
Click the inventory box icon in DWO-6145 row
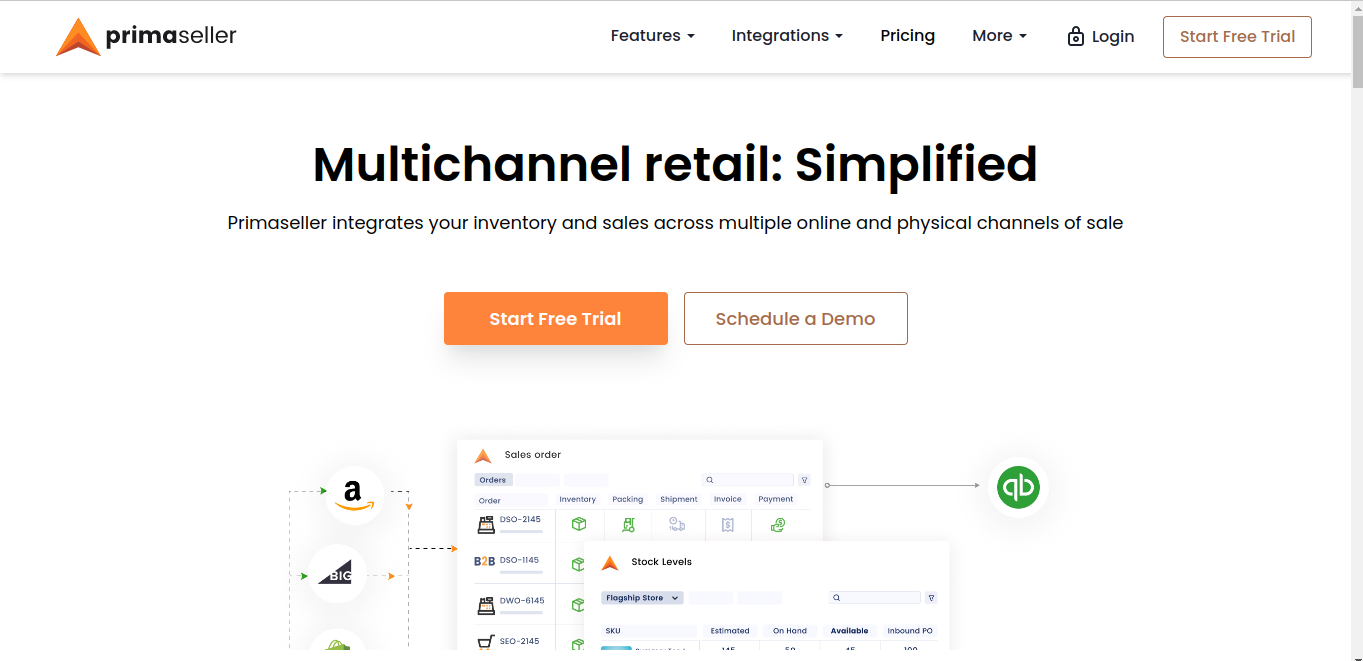(577, 605)
